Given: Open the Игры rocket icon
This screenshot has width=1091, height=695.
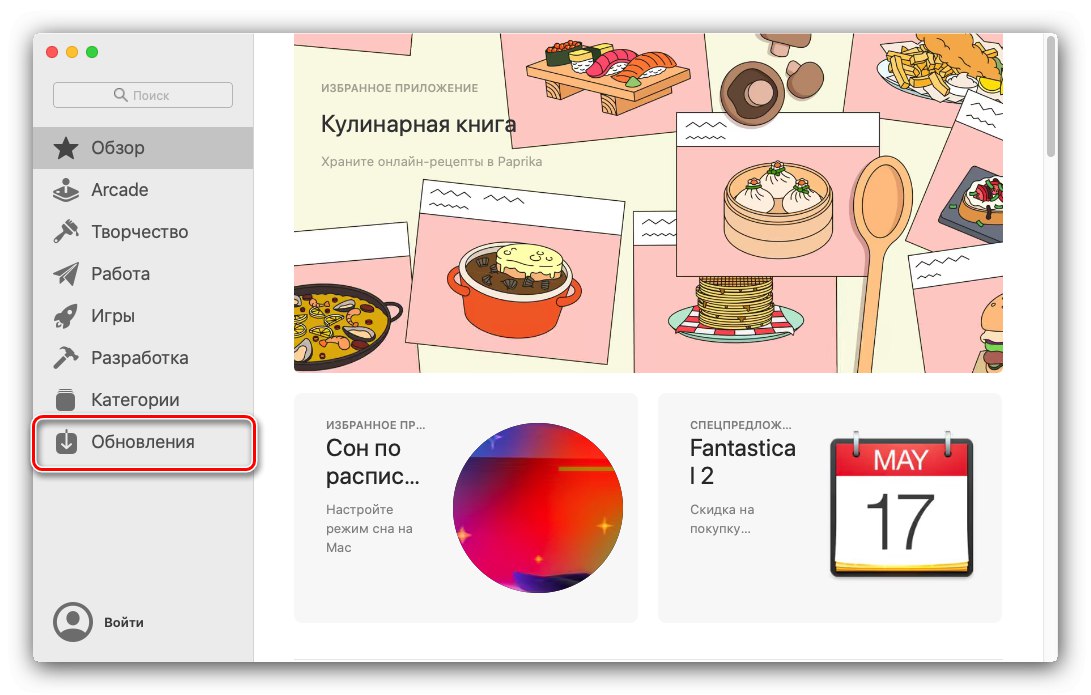Looking at the screenshot, I should (66, 315).
